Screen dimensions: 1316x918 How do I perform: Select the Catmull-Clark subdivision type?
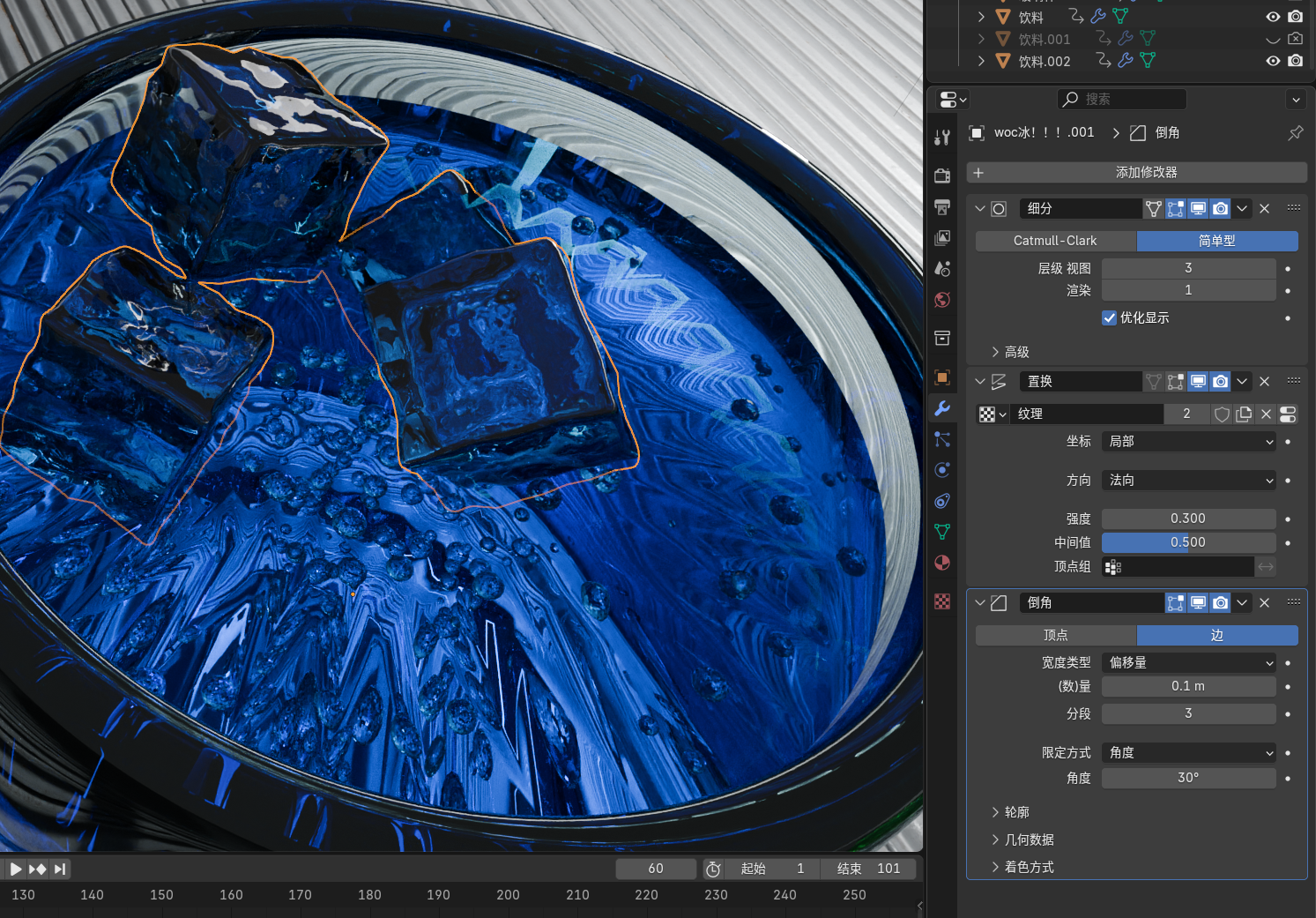[1055, 241]
